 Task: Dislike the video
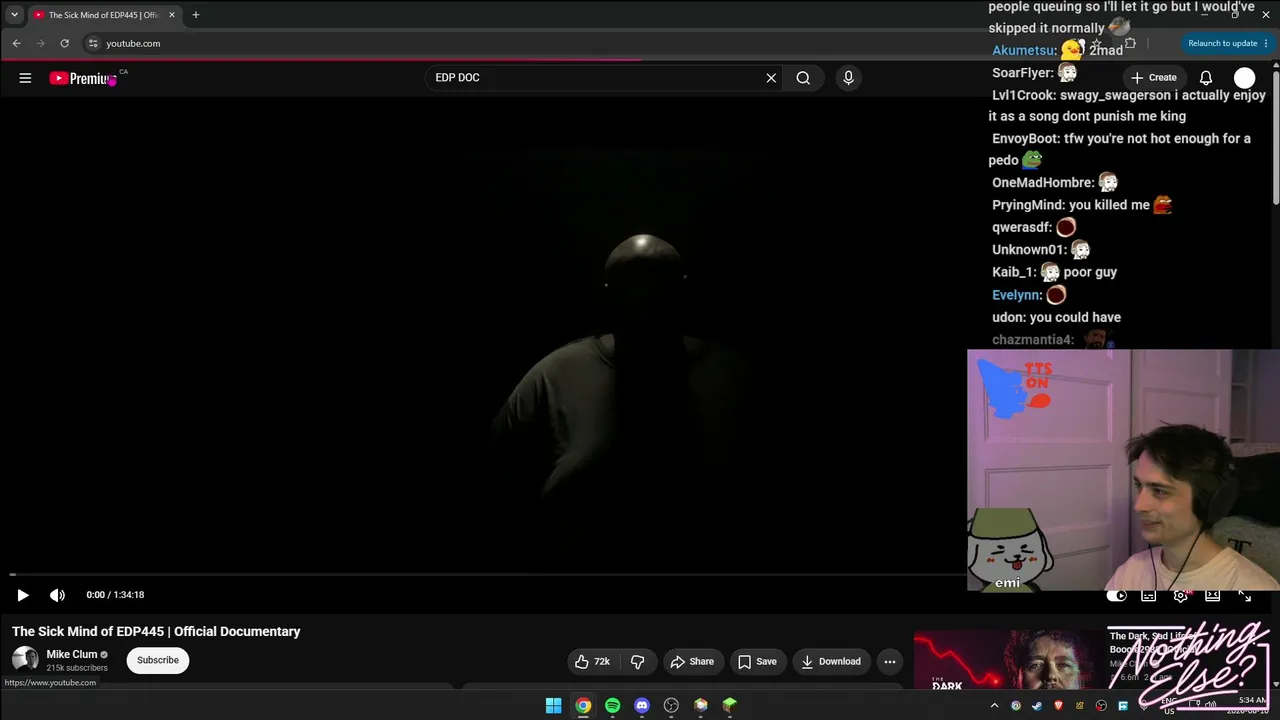pyautogui.click(x=637, y=661)
